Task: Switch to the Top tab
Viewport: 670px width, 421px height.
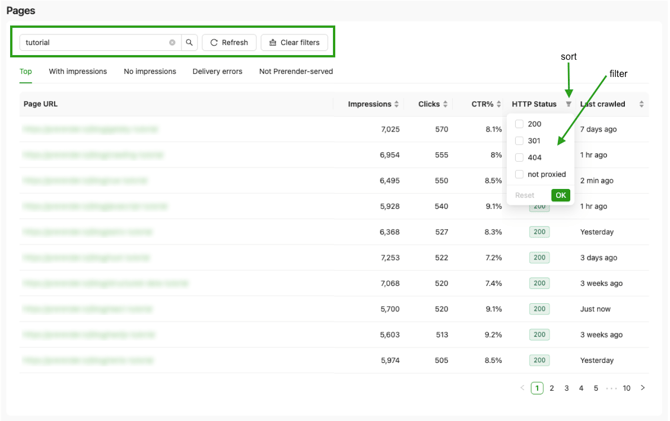Action: coord(26,71)
